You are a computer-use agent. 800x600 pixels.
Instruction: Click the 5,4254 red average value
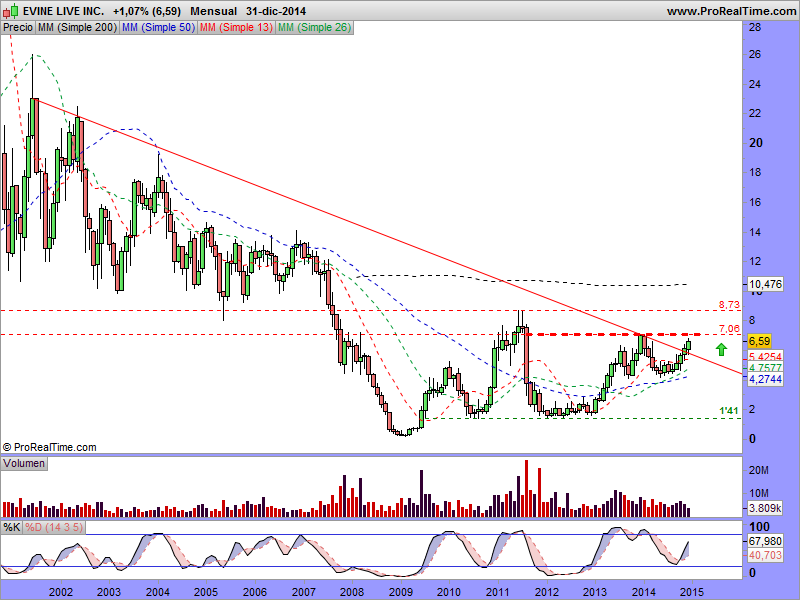(765, 357)
